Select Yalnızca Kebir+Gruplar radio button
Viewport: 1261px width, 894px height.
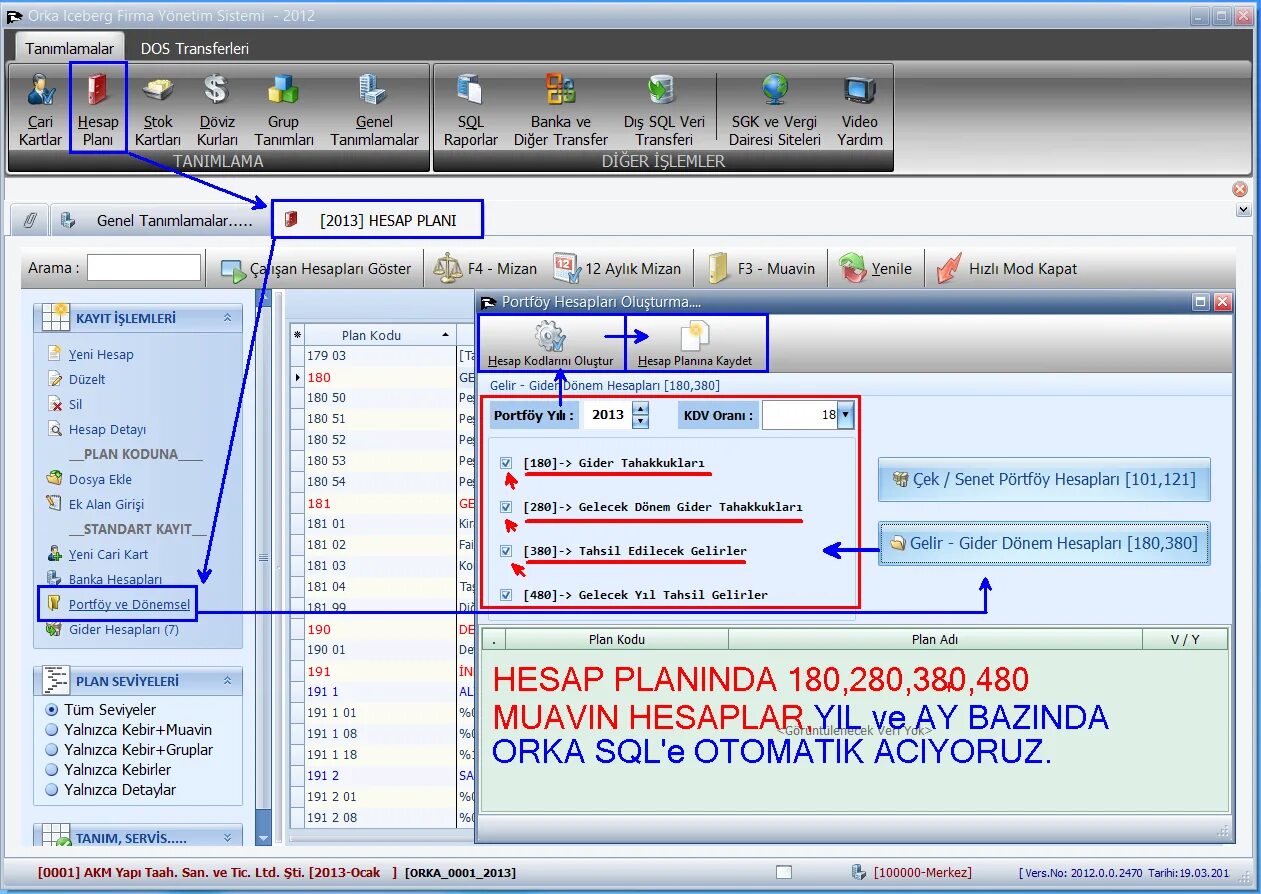(53, 749)
